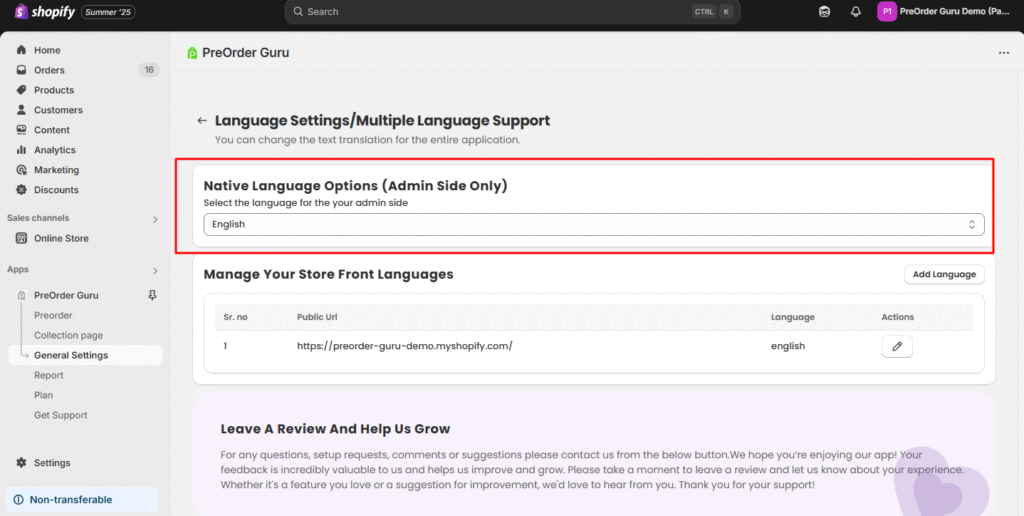Open the notifications bell icon
The width and height of the screenshot is (1024, 516).
[x=855, y=12]
